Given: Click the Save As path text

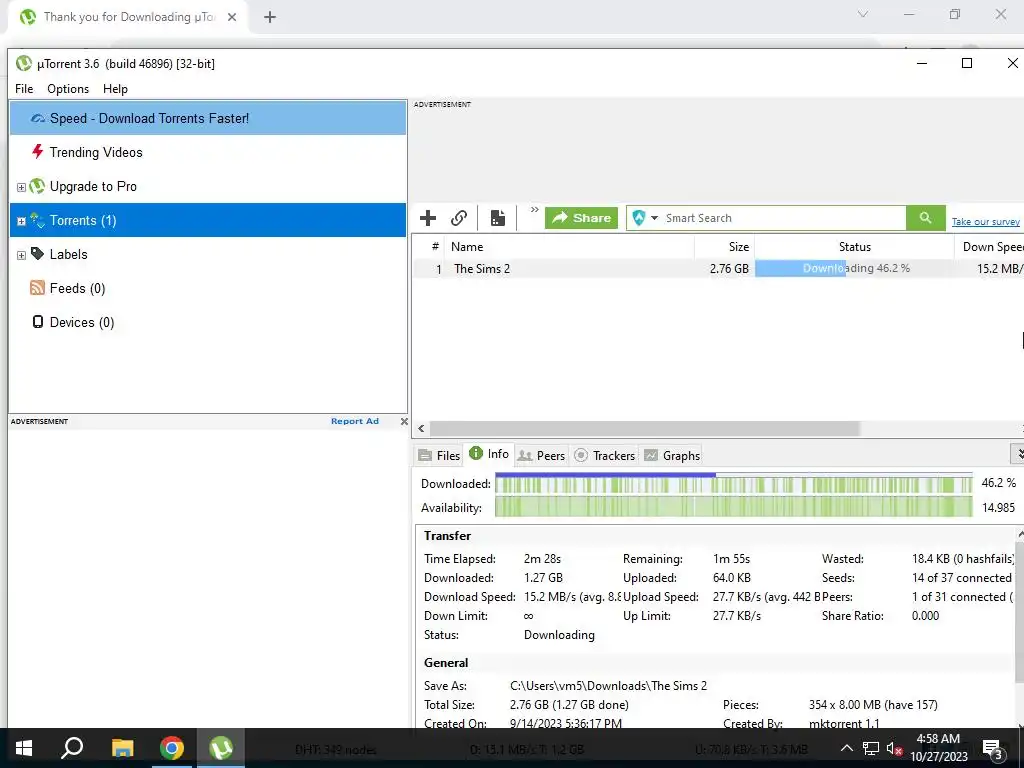Looking at the screenshot, I should (x=608, y=686).
